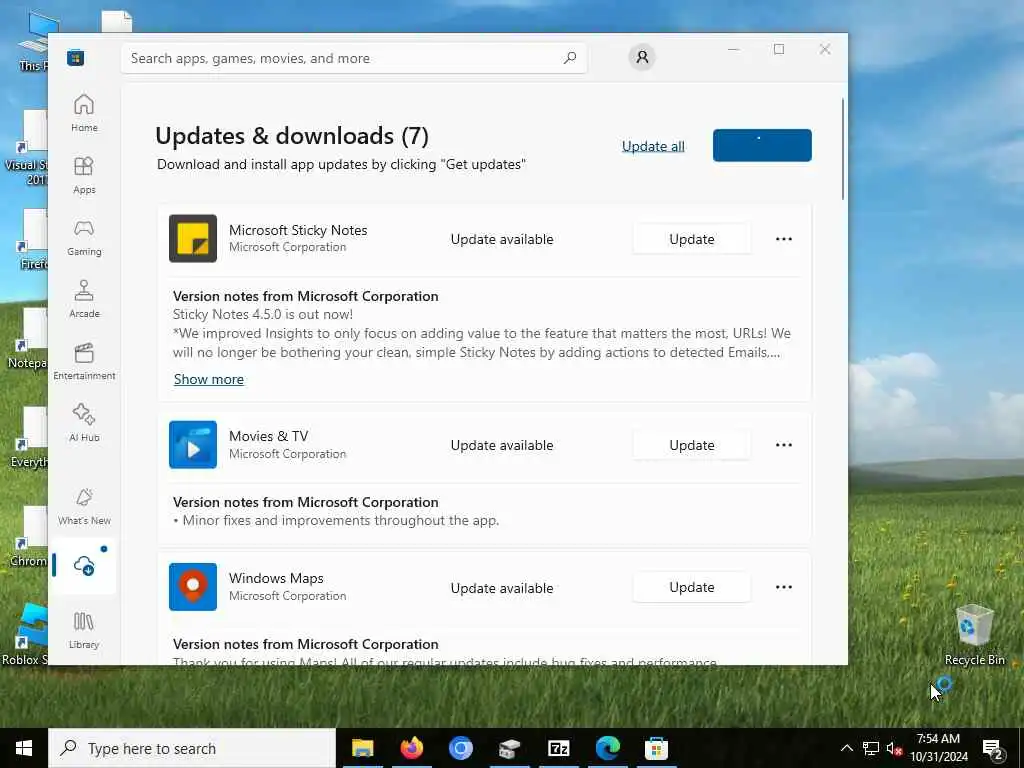Click the blue Get updates button
This screenshot has height=768, width=1024.
tap(762, 145)
